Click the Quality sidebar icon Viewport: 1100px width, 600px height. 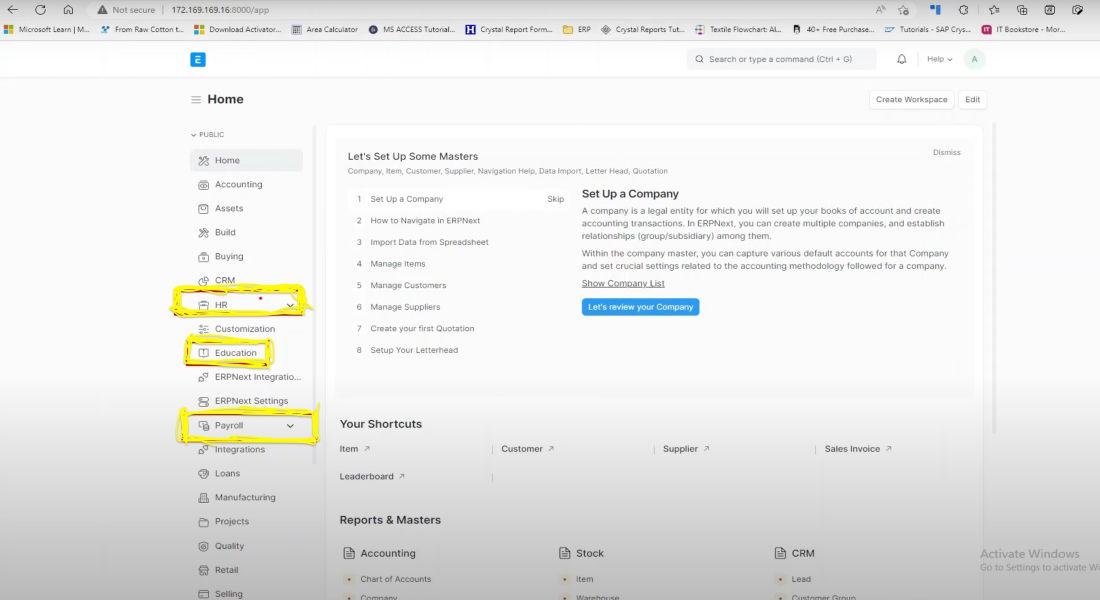pos(203,546)
